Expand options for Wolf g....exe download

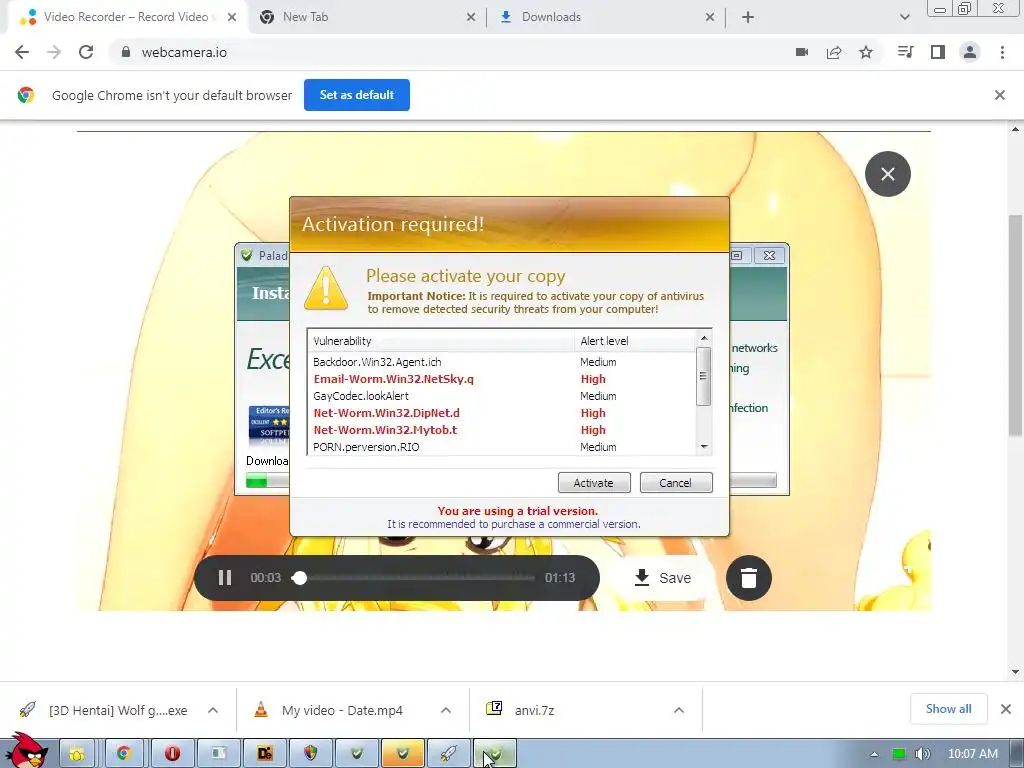point(213,710)
